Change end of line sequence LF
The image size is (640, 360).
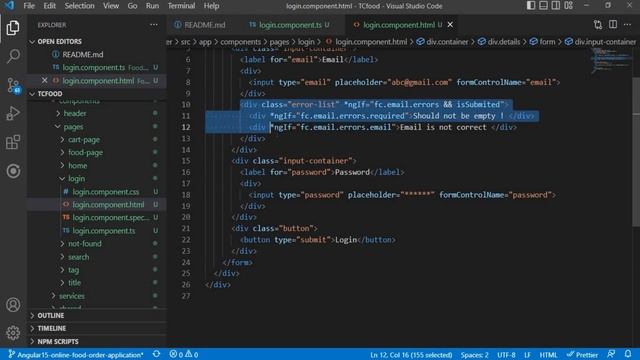click(x=527, y=355)
